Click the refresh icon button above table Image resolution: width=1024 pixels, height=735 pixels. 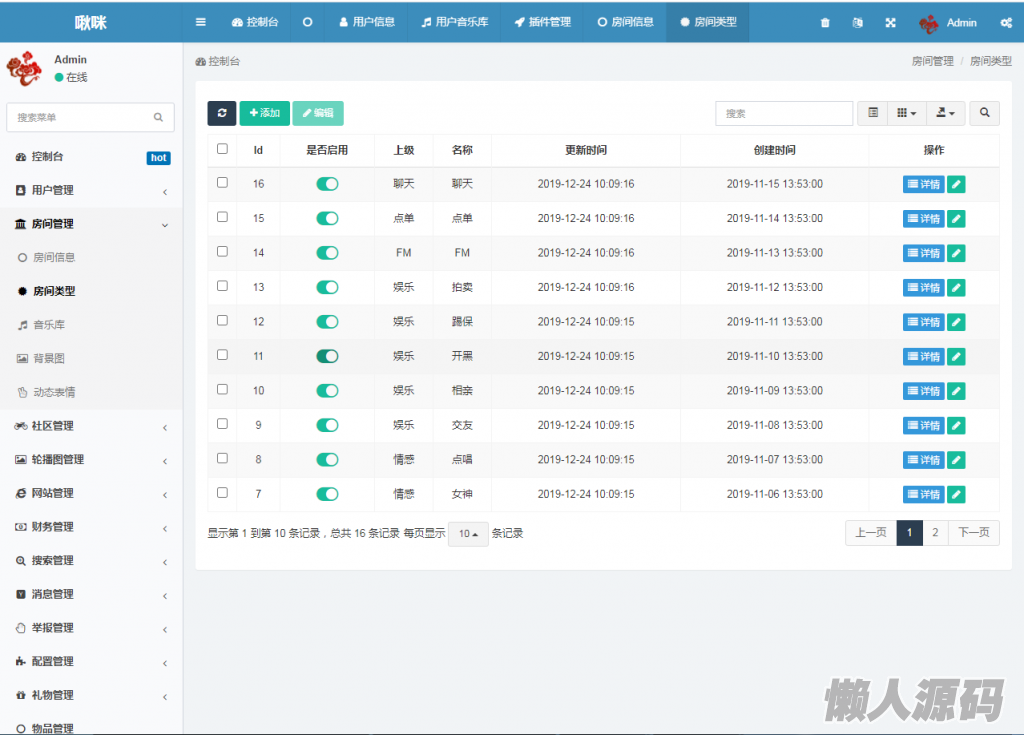222,113
